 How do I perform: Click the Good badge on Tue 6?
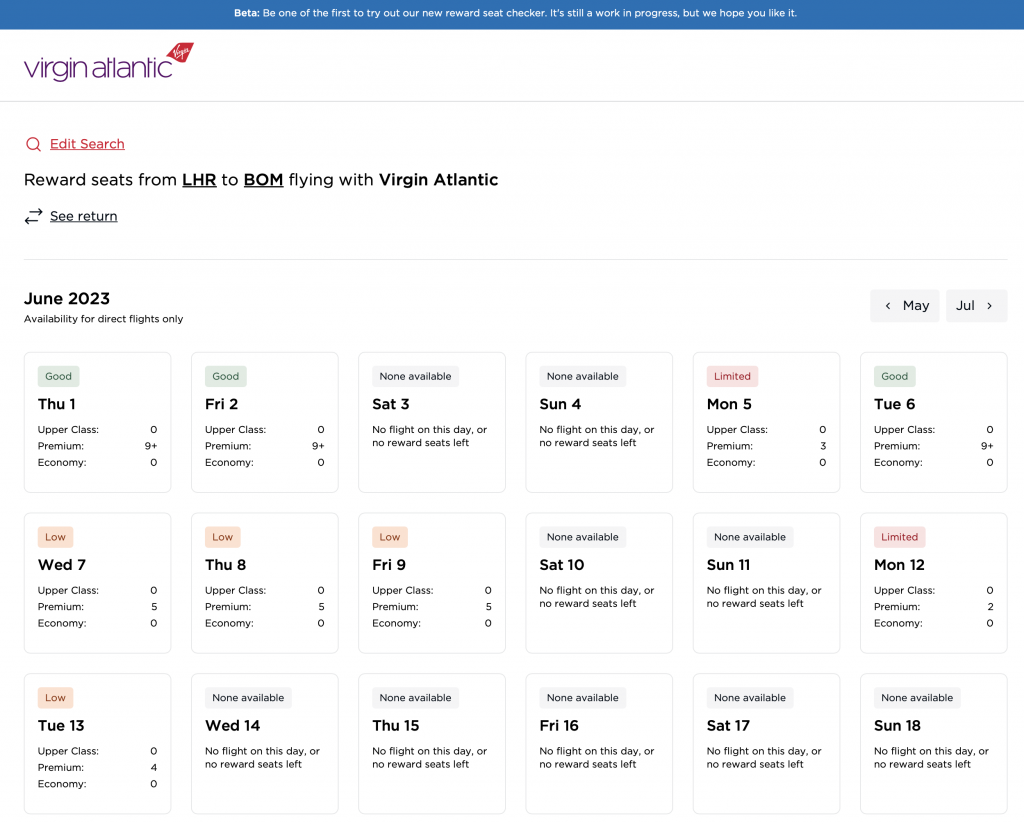point(894,376)
